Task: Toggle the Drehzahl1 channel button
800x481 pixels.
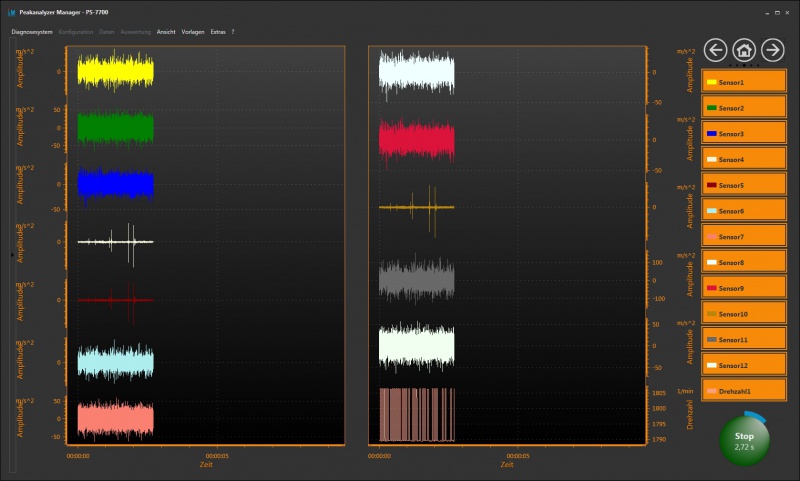Action: tap(744, 391)
